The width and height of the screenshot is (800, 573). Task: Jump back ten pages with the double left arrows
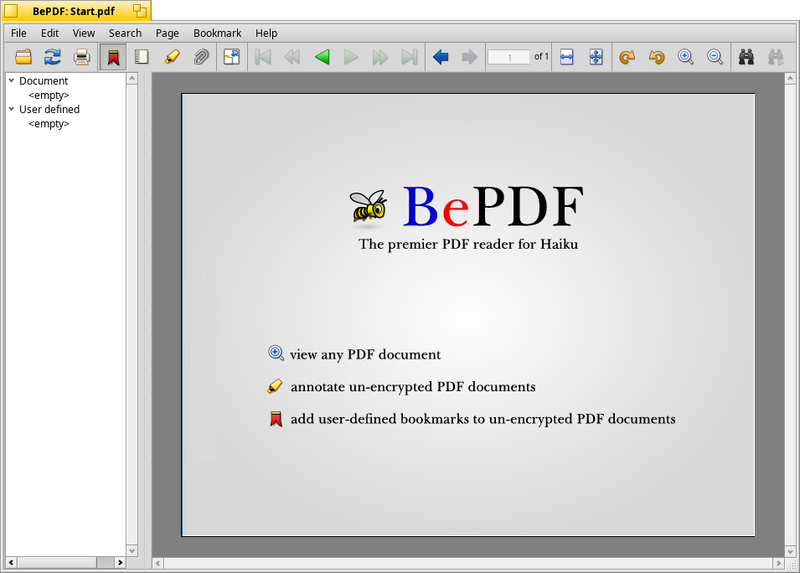click(292, 57)
